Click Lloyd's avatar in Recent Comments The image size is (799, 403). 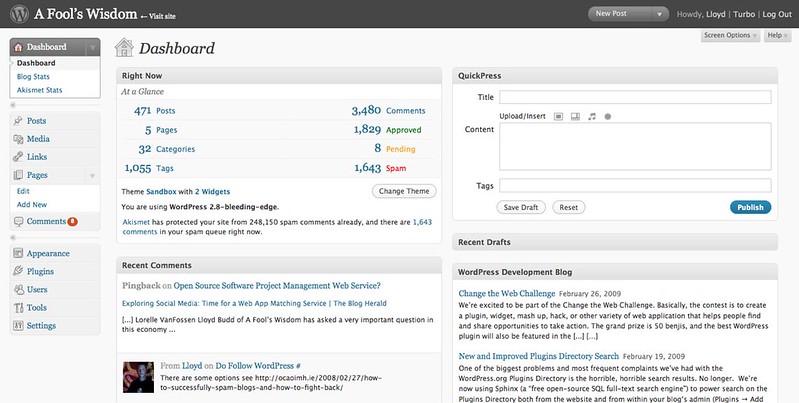pos(138,377)
